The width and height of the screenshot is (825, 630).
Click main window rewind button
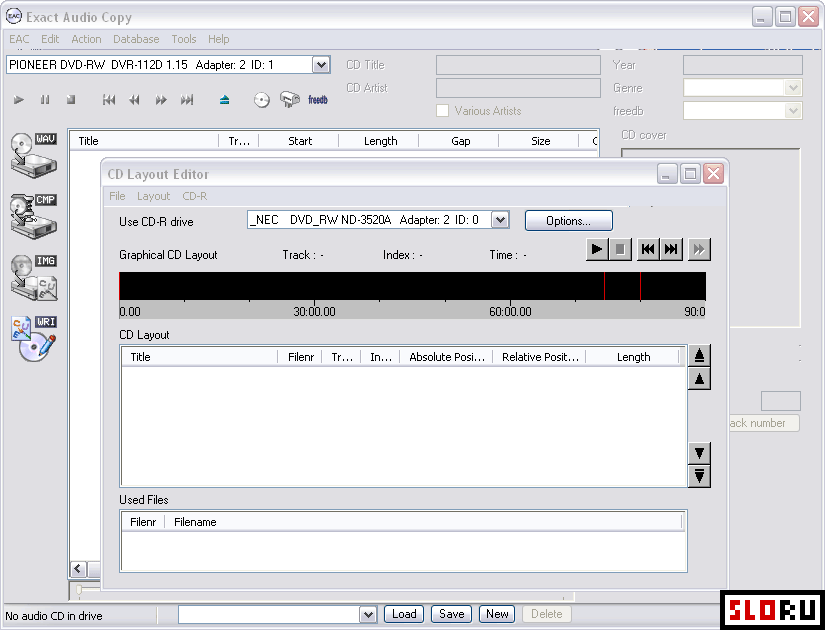pos(135,99)
